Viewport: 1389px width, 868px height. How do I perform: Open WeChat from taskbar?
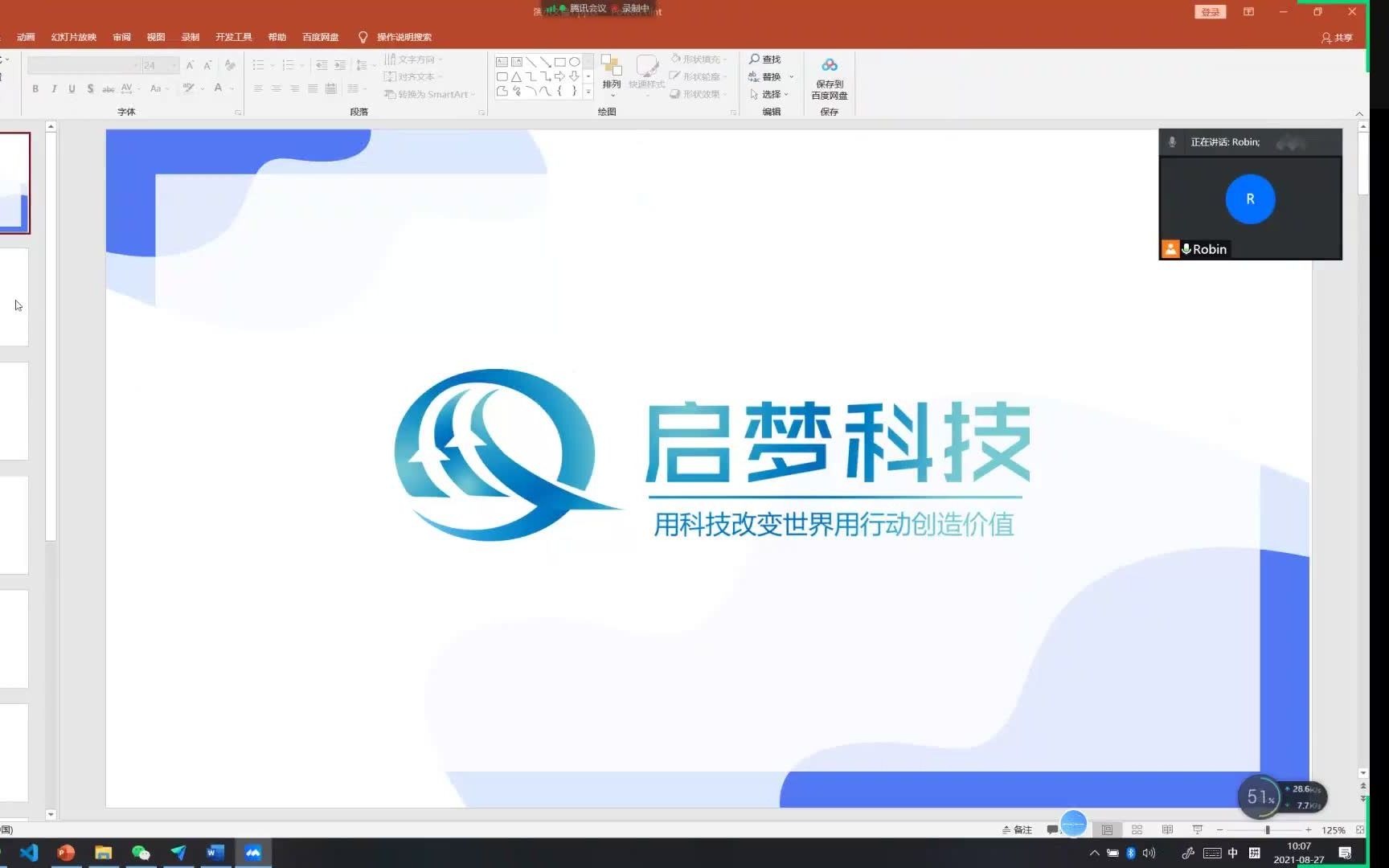141,853
